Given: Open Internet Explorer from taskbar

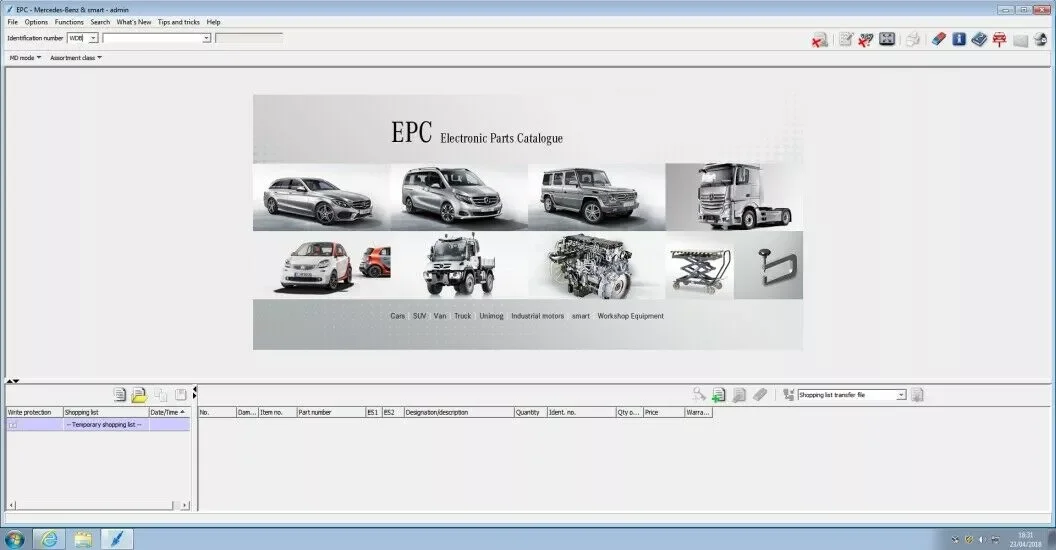Looking at the screenshot, I should 49,539.
